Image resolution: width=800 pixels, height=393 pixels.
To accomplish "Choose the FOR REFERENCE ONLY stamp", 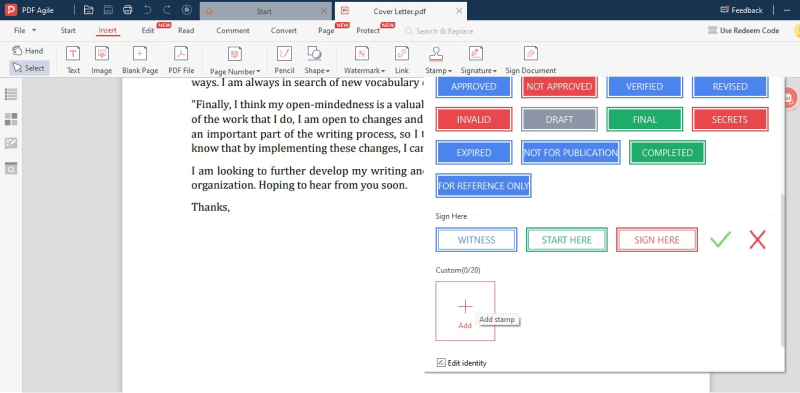I will [483, 186].
